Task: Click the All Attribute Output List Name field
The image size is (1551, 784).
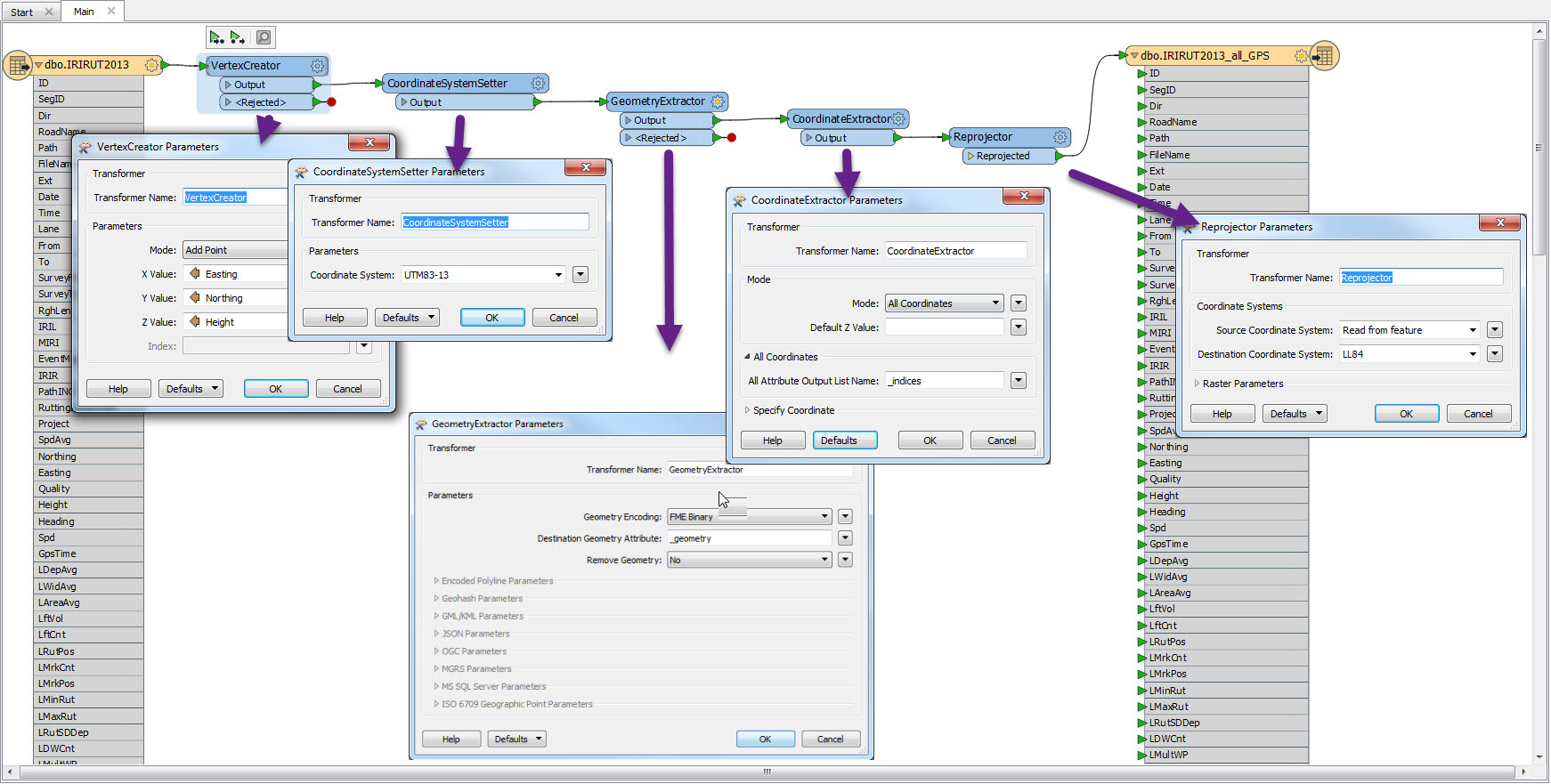Action: pyautogui.click(x=945, y=381)
